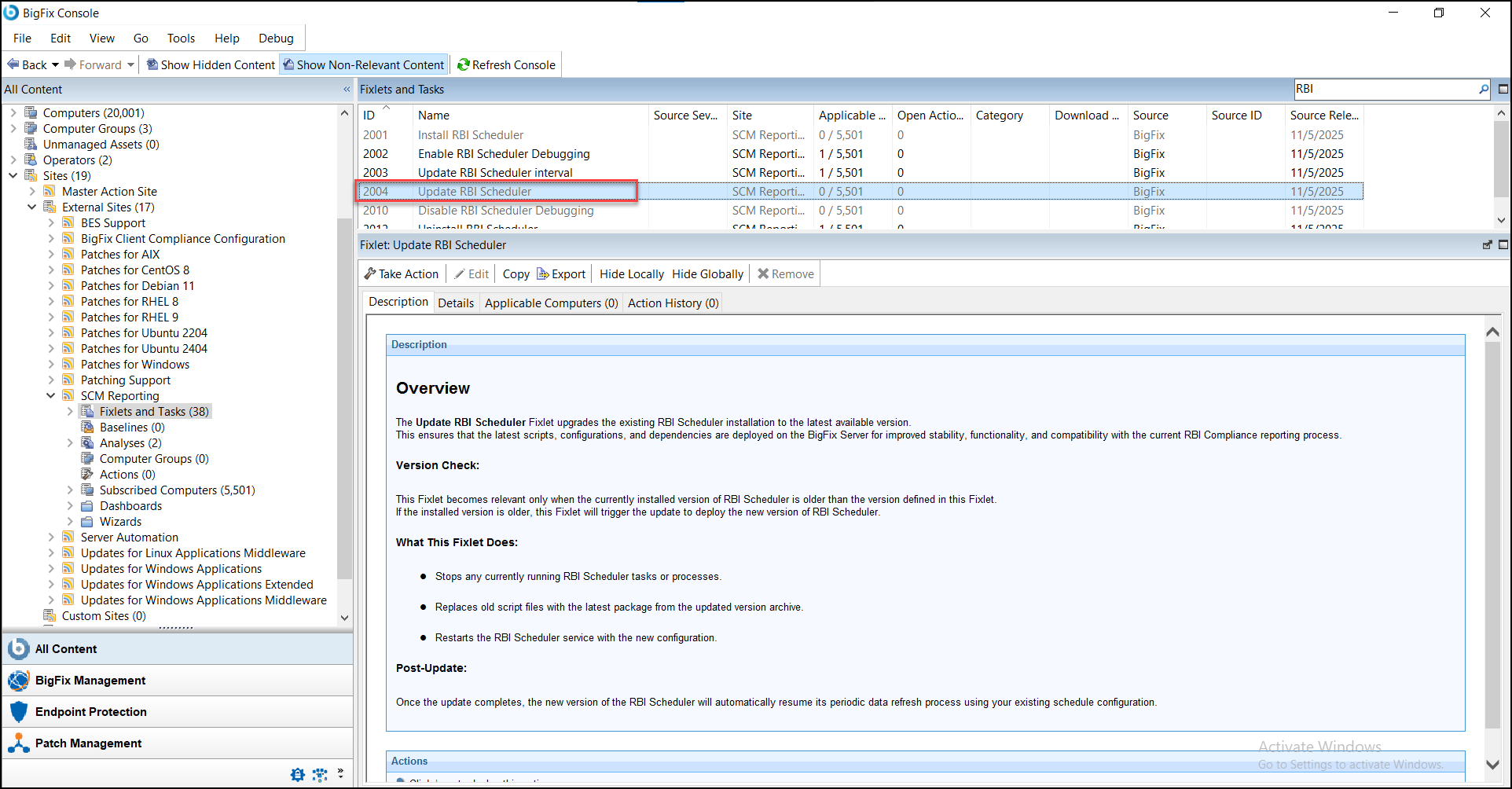Expand the Master Action Site node
The image size is (1512, 789).
coord(31,191)
